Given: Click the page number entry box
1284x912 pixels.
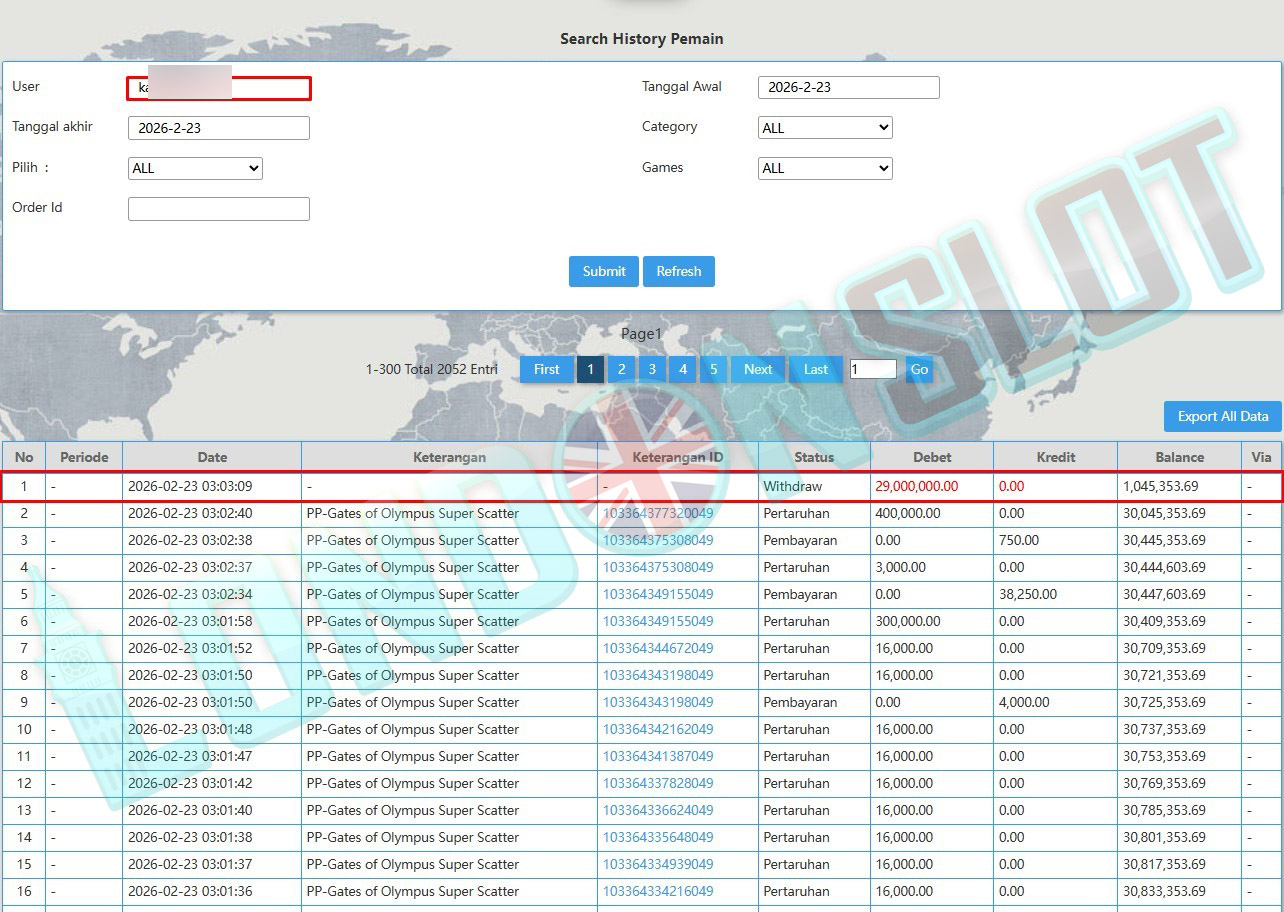Looking at the screenshot, I should pos(872,369).
